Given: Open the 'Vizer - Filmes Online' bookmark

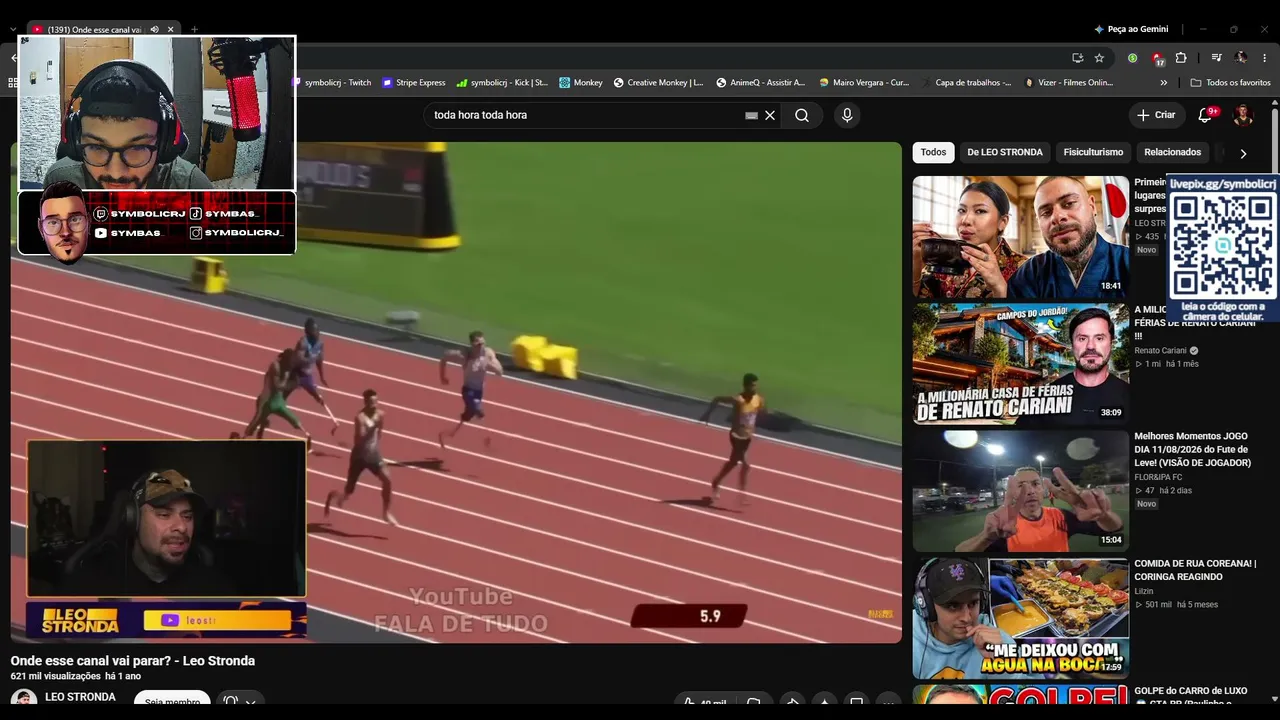Looking at the screenshot, I should tap(1069, 83).
